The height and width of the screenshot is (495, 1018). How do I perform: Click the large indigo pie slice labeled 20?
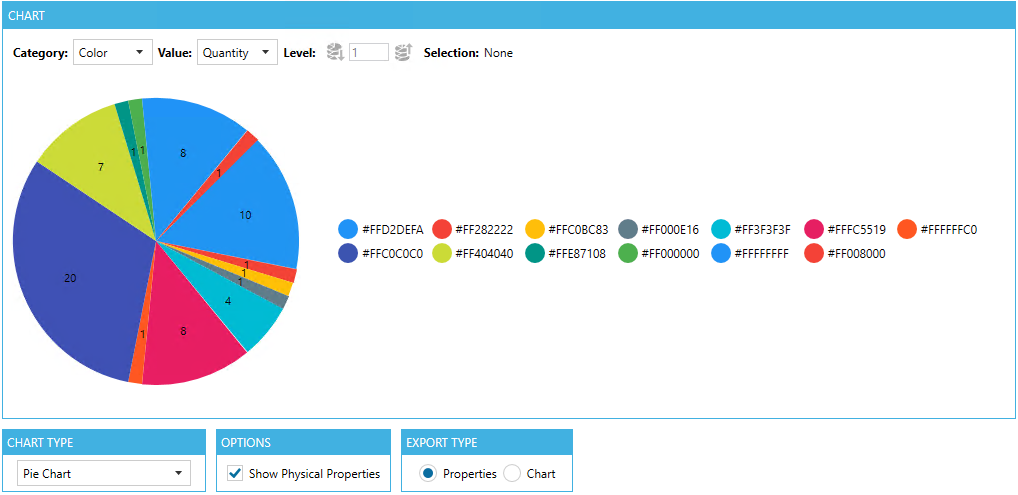(x=75, y=285)
